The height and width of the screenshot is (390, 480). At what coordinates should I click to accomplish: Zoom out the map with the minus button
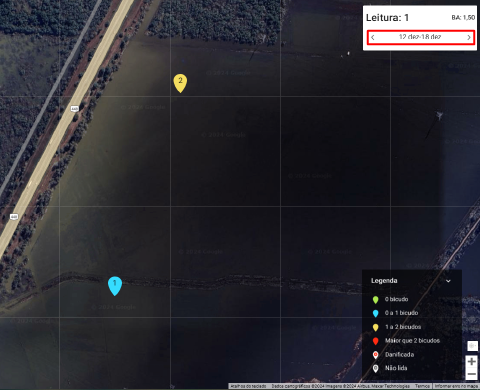[x=471, y=374]
